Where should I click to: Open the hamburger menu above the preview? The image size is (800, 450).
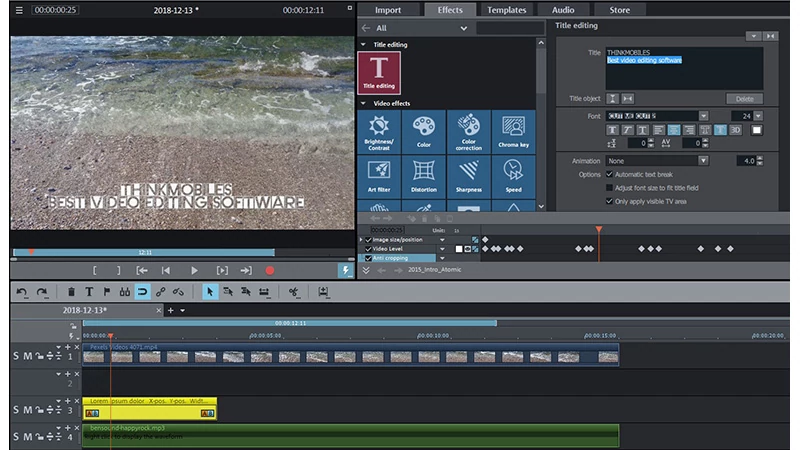point(19,10)
